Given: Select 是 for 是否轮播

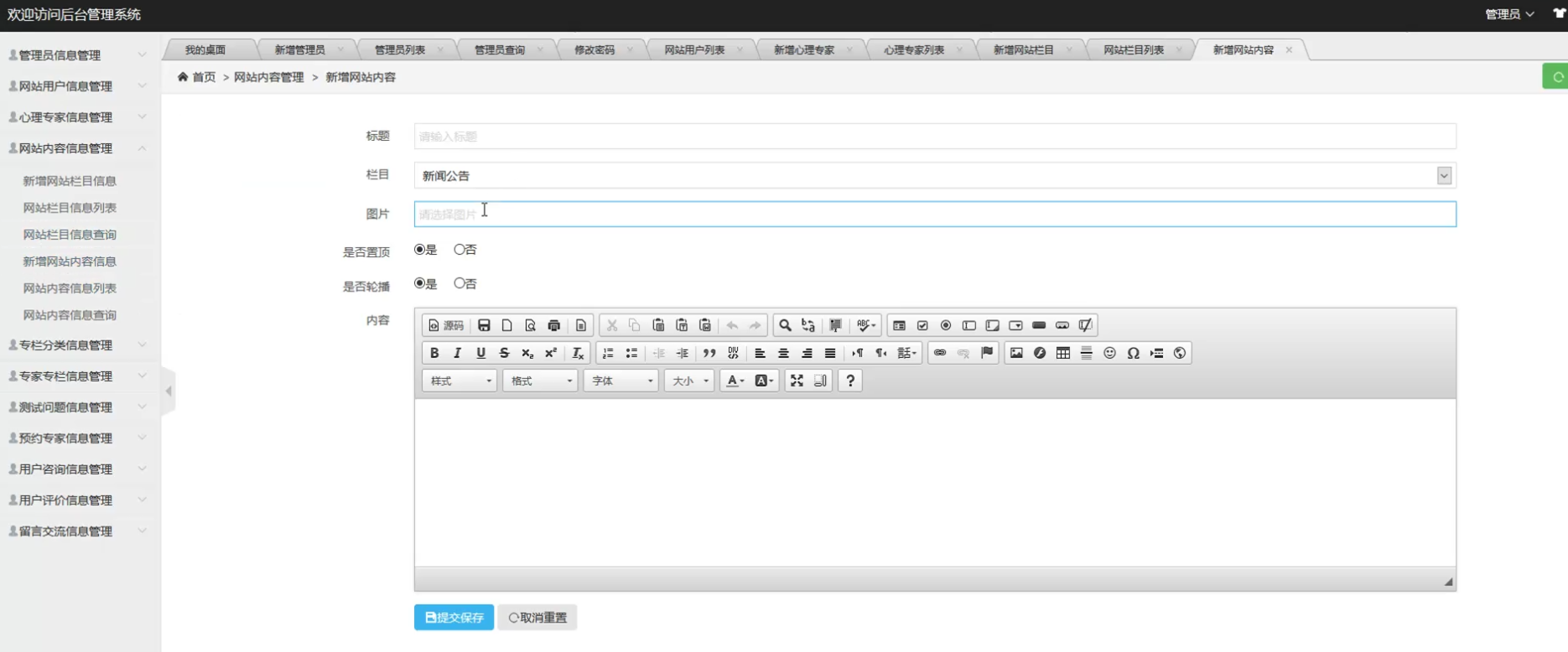Looking at the screenshot, I should 419,283.
